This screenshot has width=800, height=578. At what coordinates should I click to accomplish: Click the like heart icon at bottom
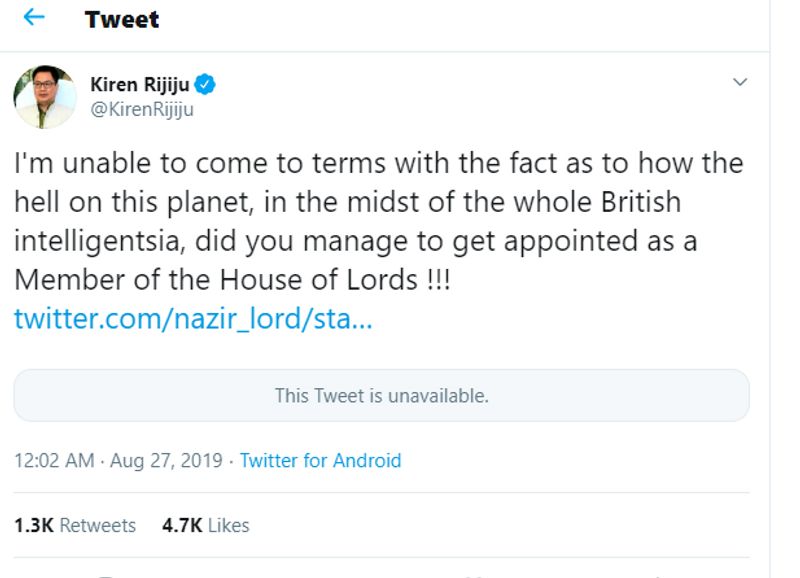tap(478, 574)
